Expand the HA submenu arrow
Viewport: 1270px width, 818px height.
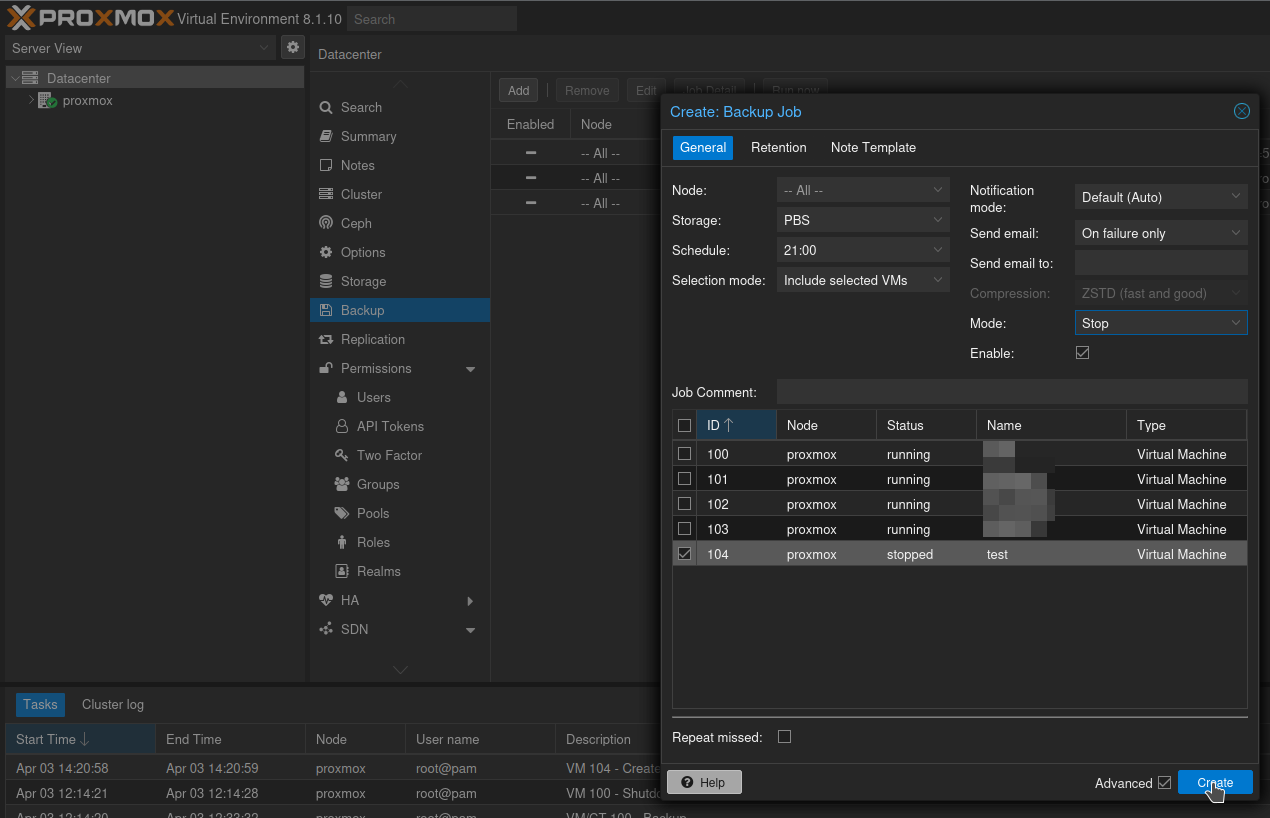point(471,601)
